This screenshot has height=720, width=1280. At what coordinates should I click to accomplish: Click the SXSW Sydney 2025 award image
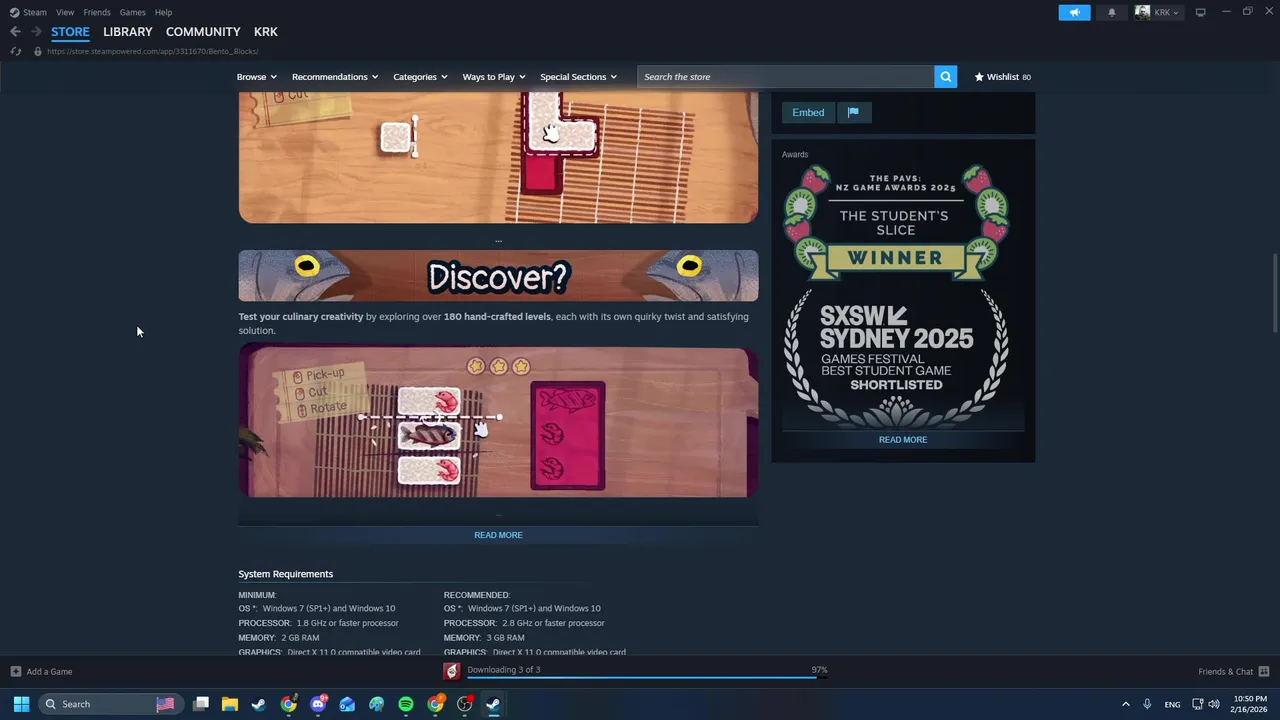[896, 359]
